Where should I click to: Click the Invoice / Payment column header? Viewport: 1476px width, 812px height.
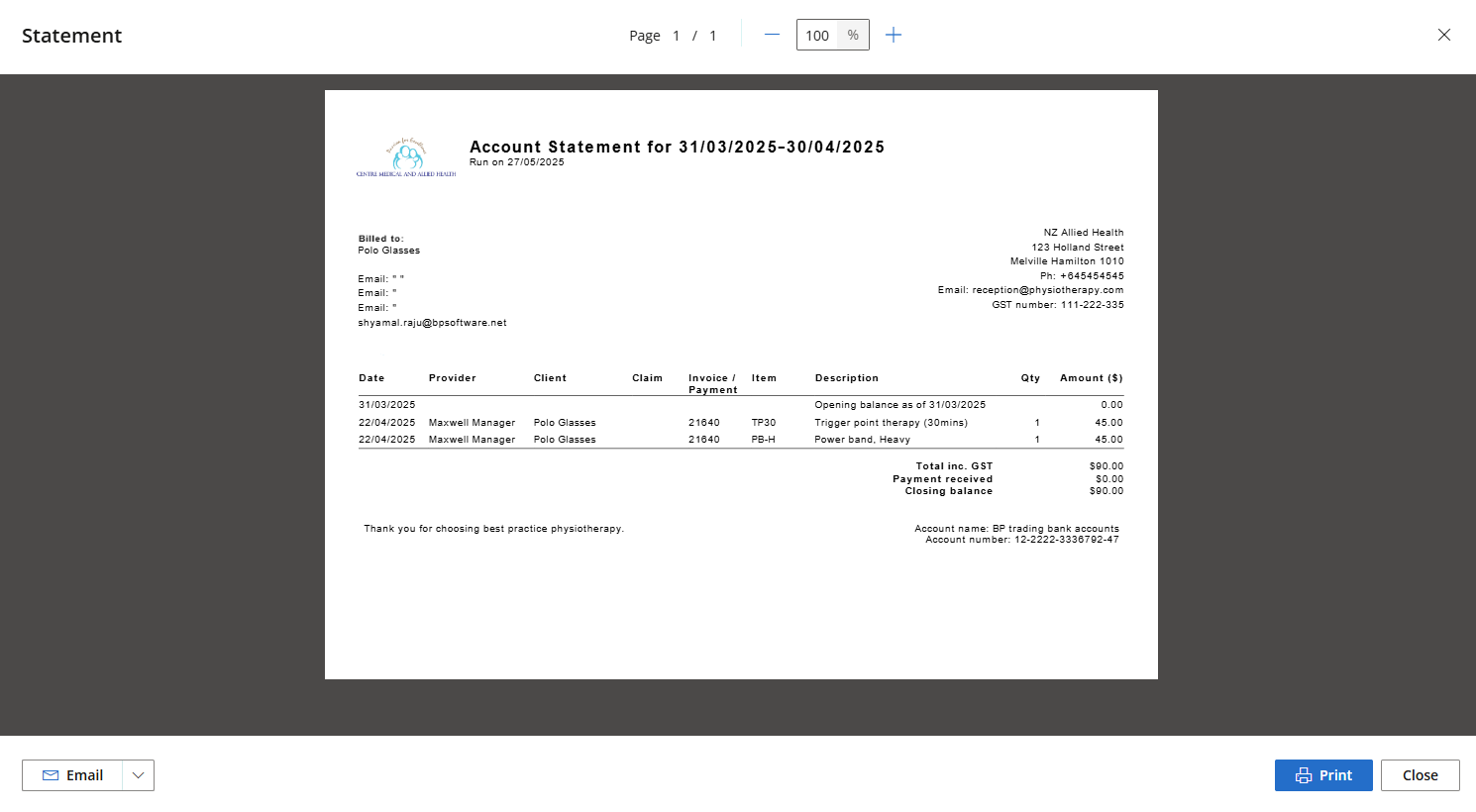[713, 384]
